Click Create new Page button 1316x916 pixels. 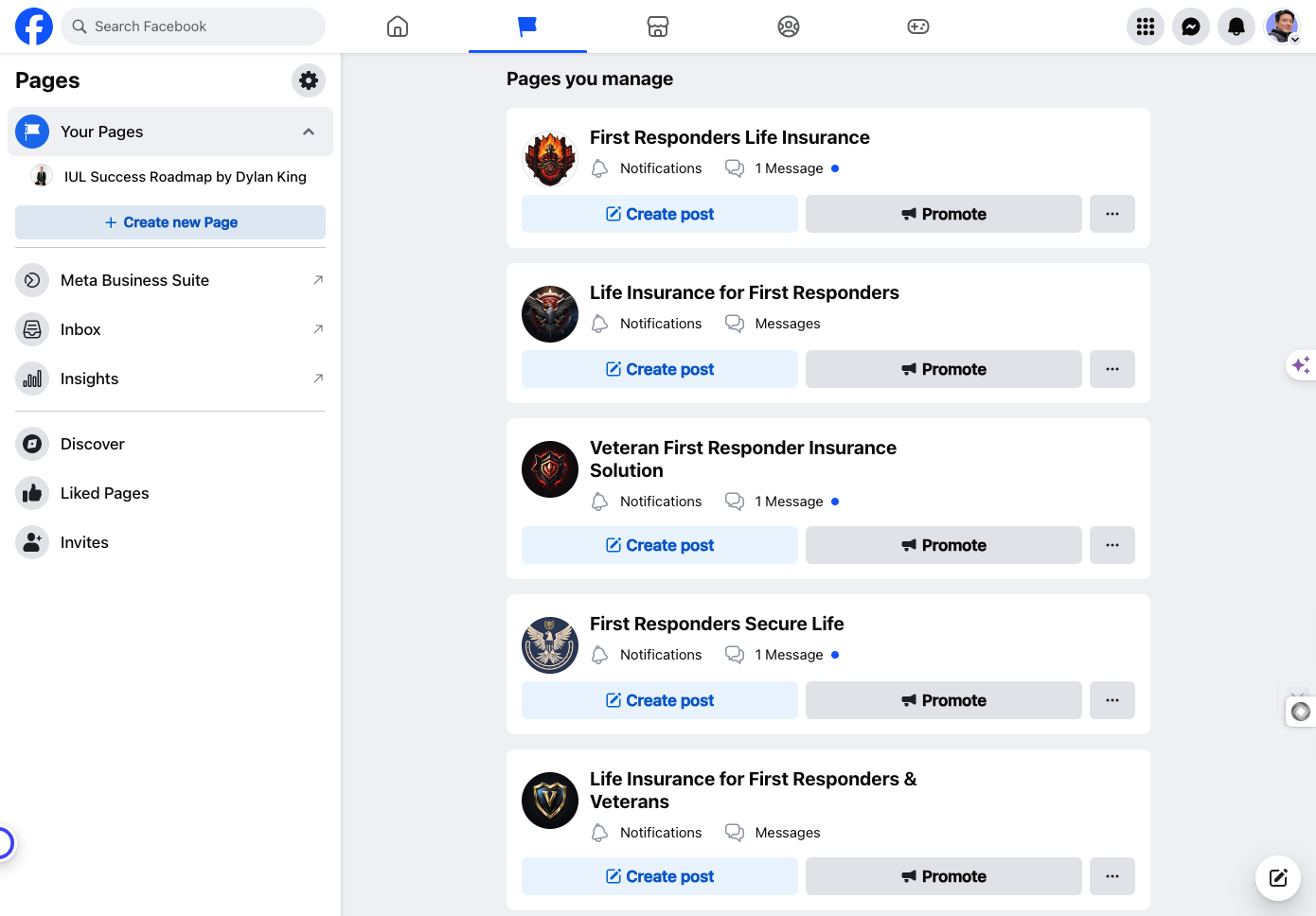click(x=170, y=222)
